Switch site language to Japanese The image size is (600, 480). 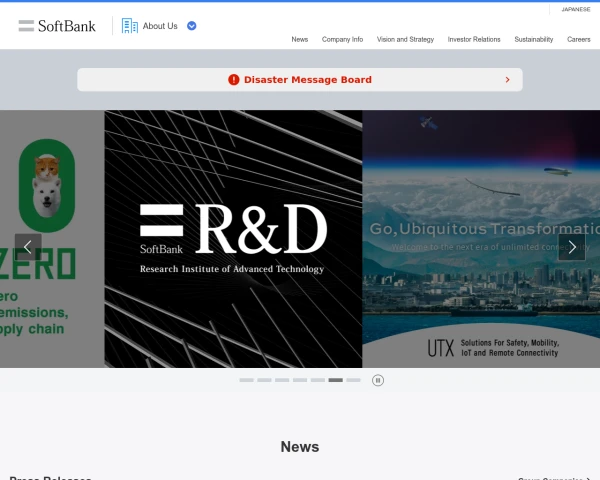[575, 9]
